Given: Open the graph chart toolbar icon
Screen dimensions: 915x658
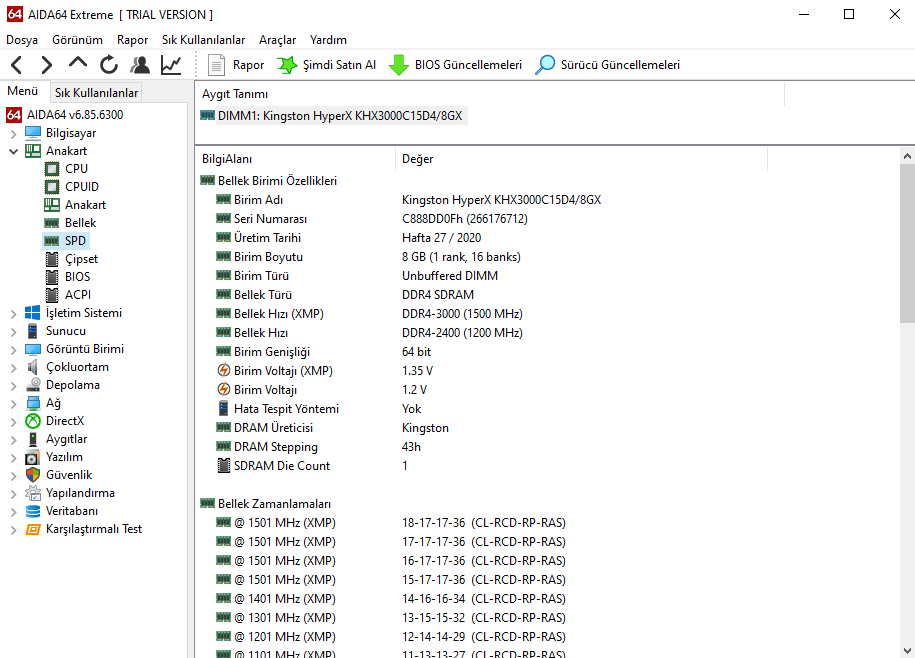Looking at the screenshot, I should point(171,65).
